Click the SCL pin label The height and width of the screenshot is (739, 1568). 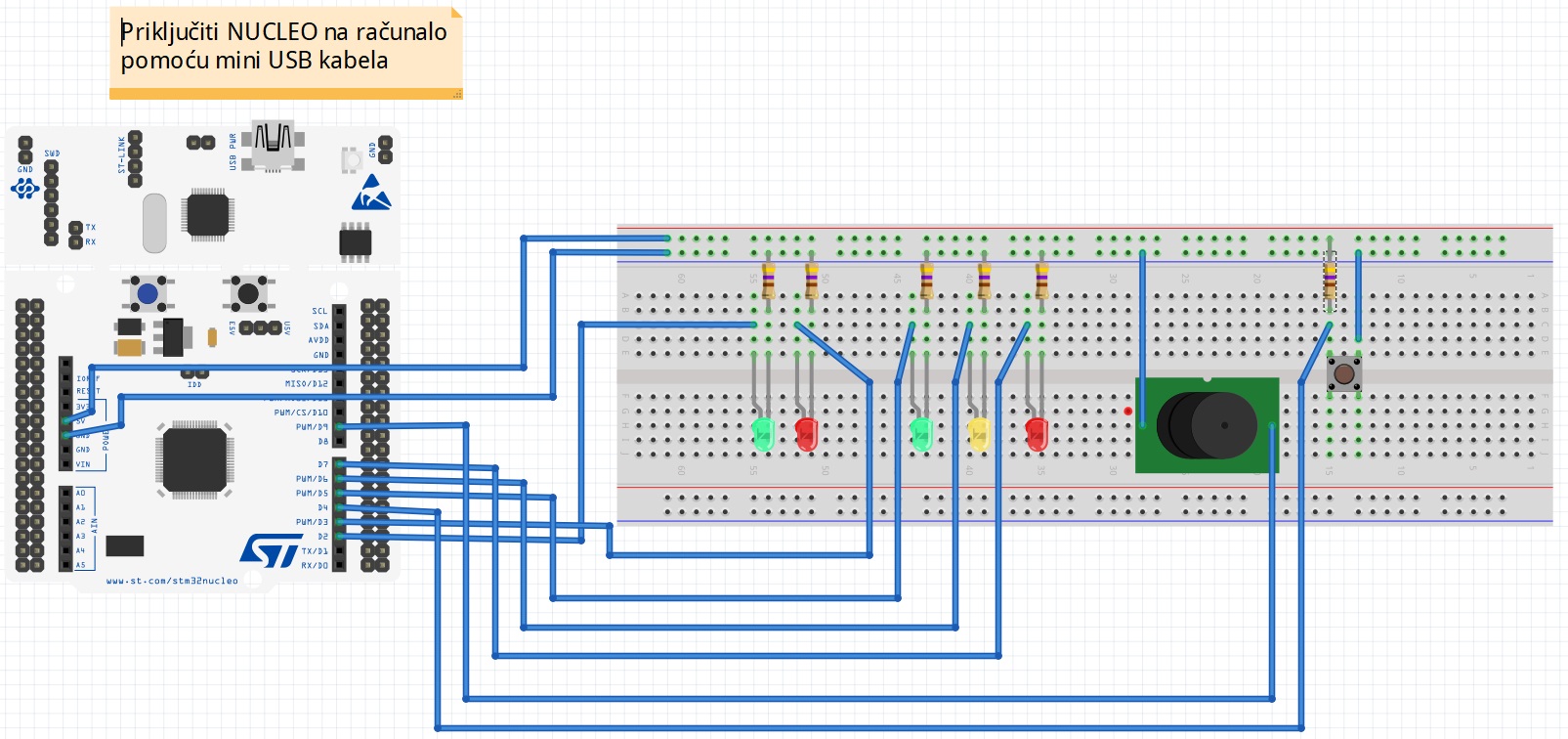pyautogui.click(x=320, y=312)
